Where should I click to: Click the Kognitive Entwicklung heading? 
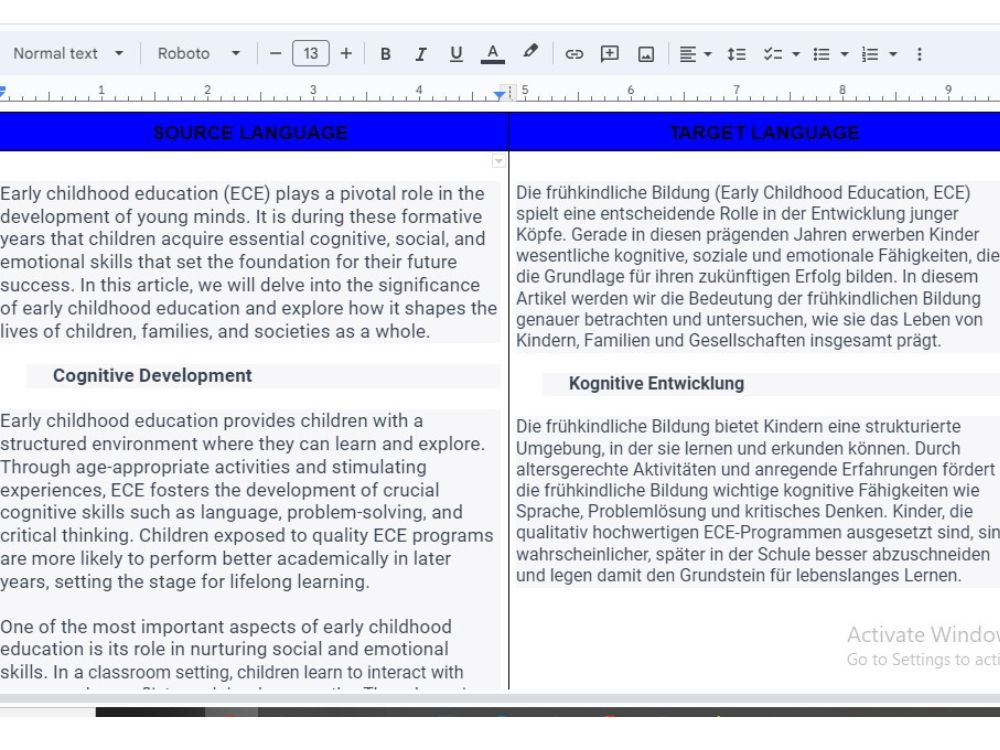(x=656, y=383)
